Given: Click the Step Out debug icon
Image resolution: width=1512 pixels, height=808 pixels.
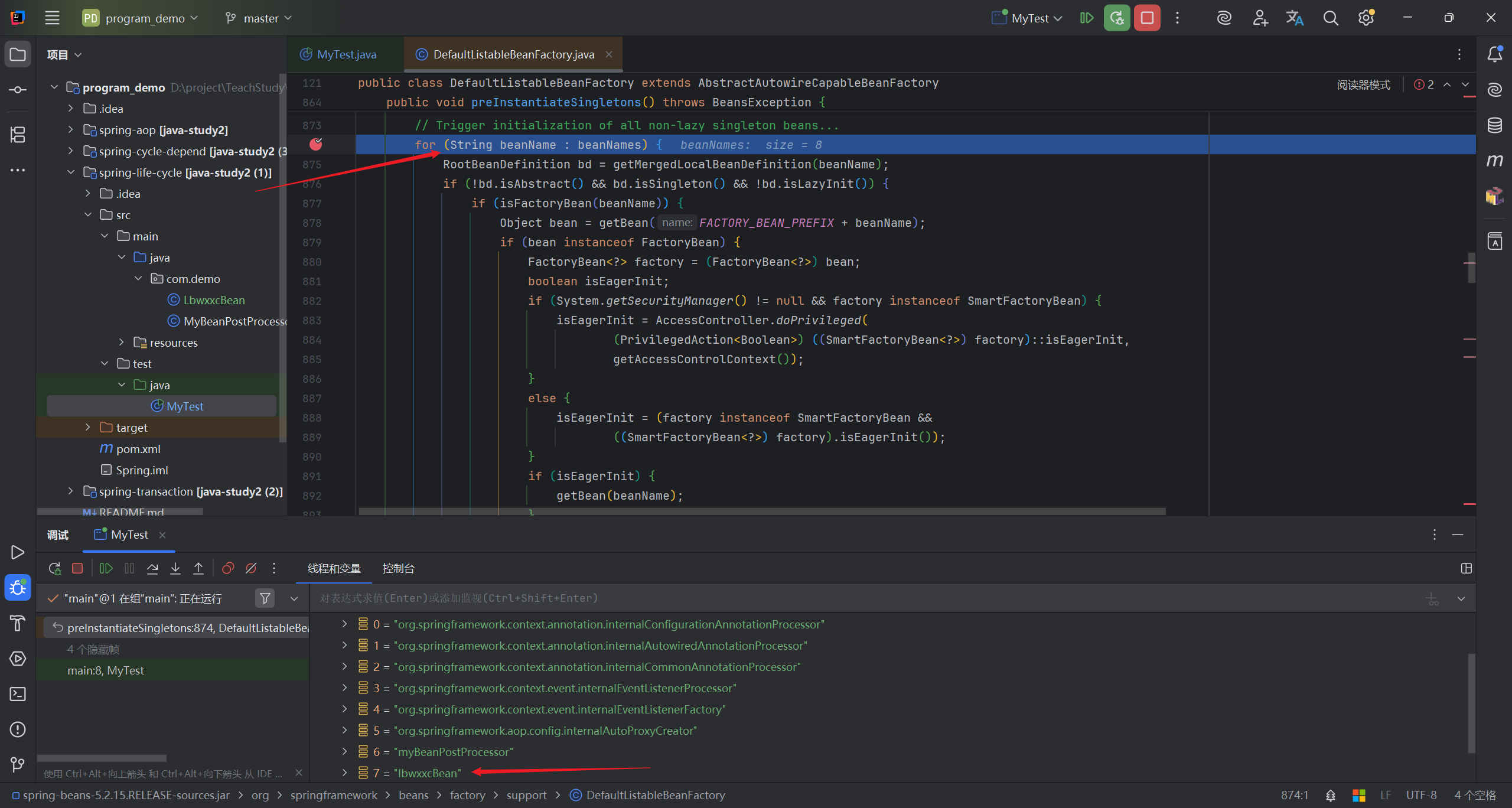Looking at the screenshot, I should (198, 568).
